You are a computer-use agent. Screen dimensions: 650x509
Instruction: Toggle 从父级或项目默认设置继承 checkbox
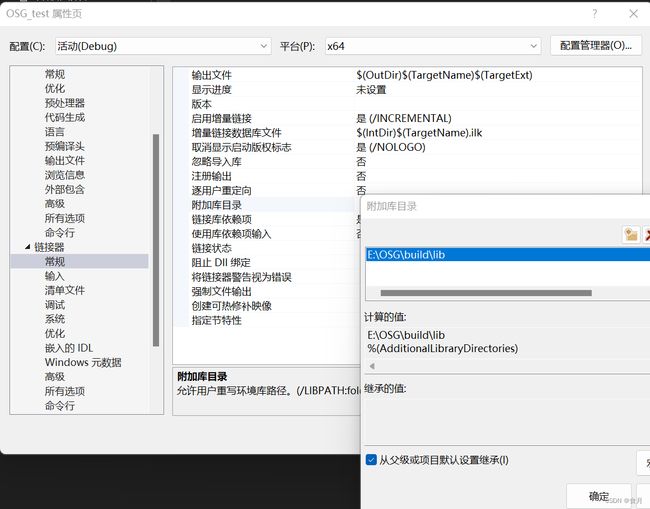pos(371,460)
